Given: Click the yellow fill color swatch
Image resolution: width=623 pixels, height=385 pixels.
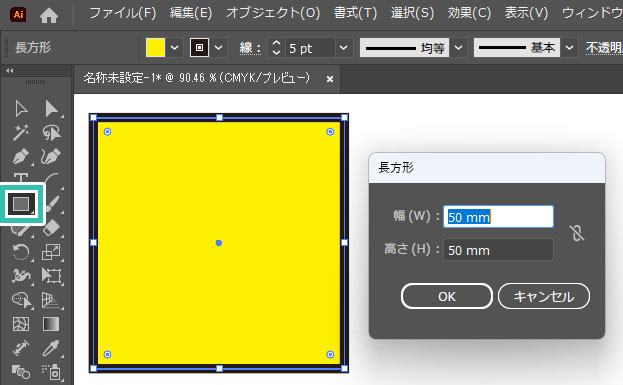Looking at the screenshot, I should [155, 48].
